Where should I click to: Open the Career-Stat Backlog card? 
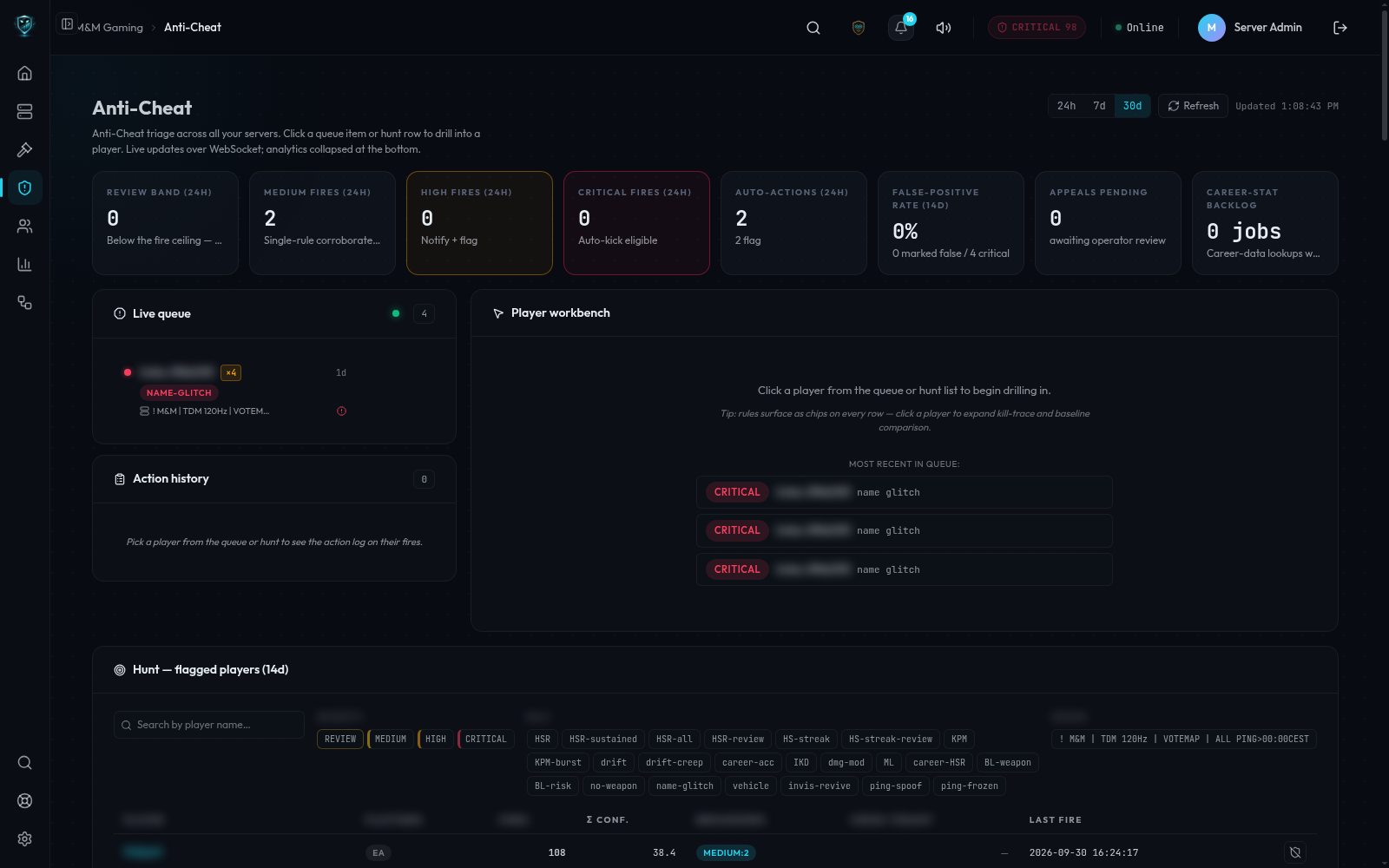point(1265,223)
